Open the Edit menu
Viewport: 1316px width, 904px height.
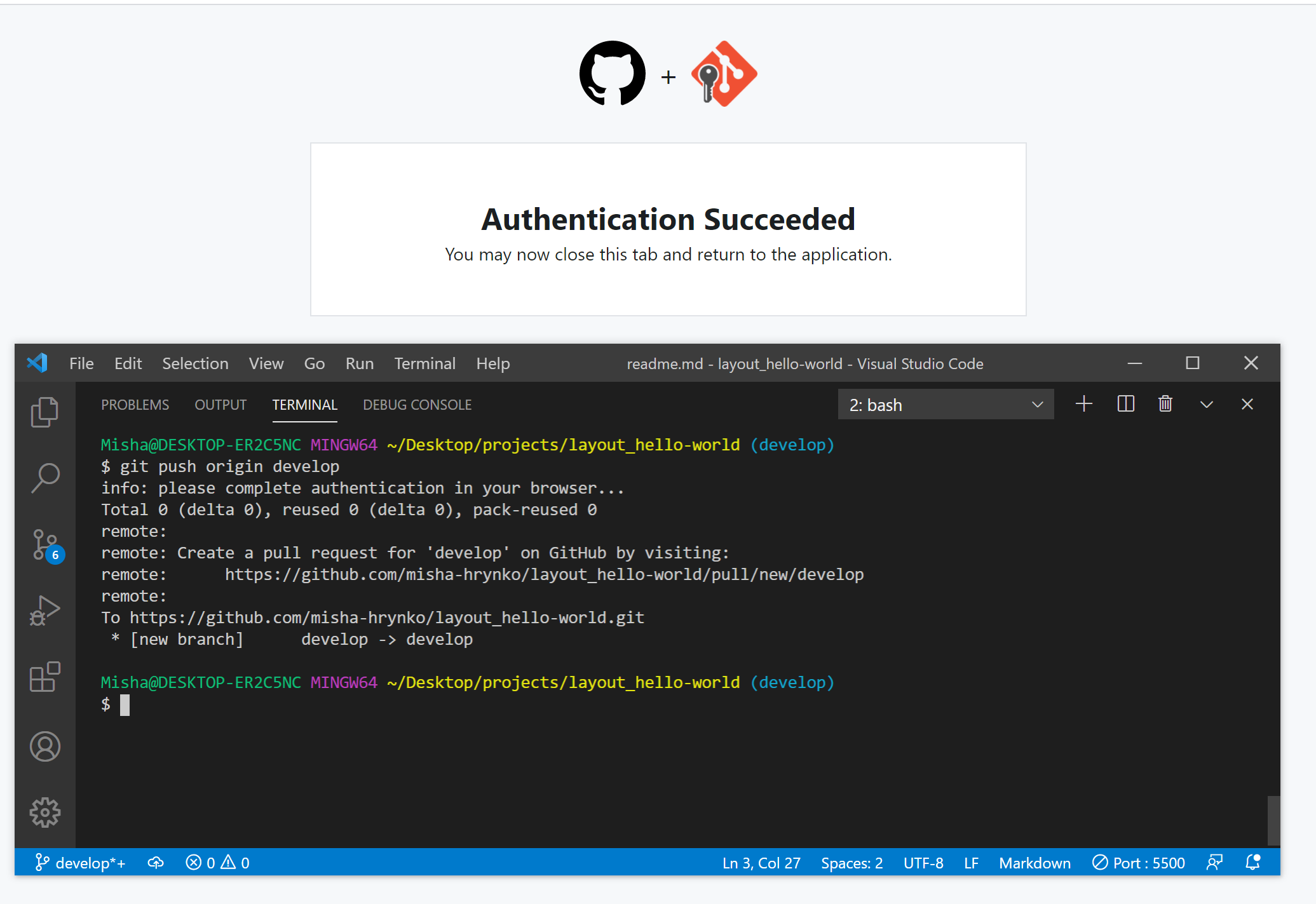128,363
